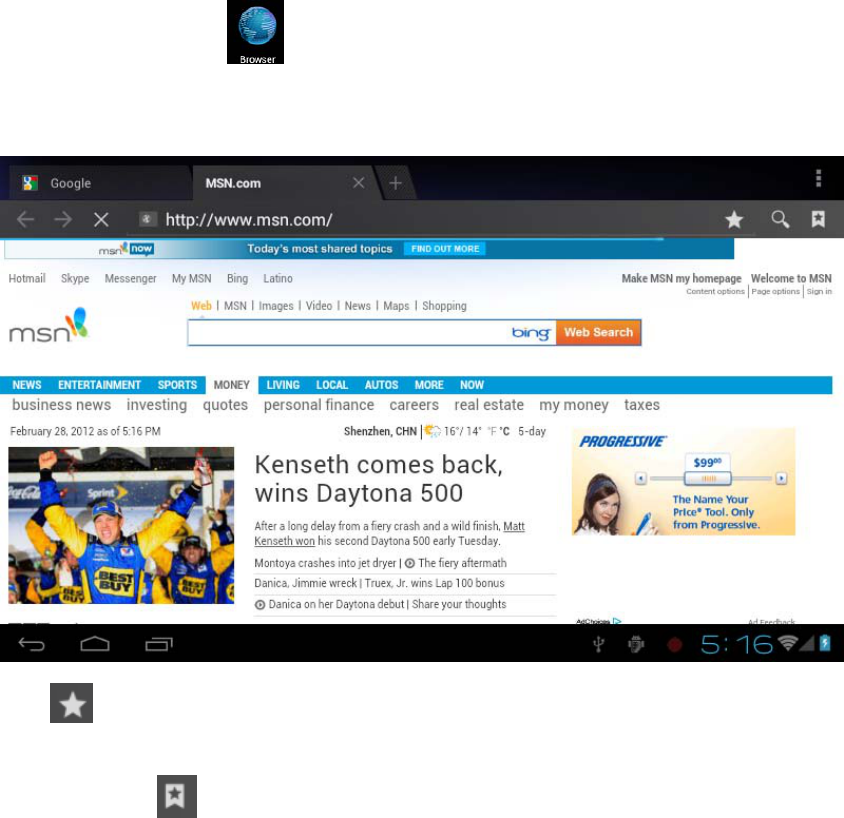Switch weather to Fahrenheit
Image resolution: width=844 pixels, height=818 pixels.
(x=491, y=431)
